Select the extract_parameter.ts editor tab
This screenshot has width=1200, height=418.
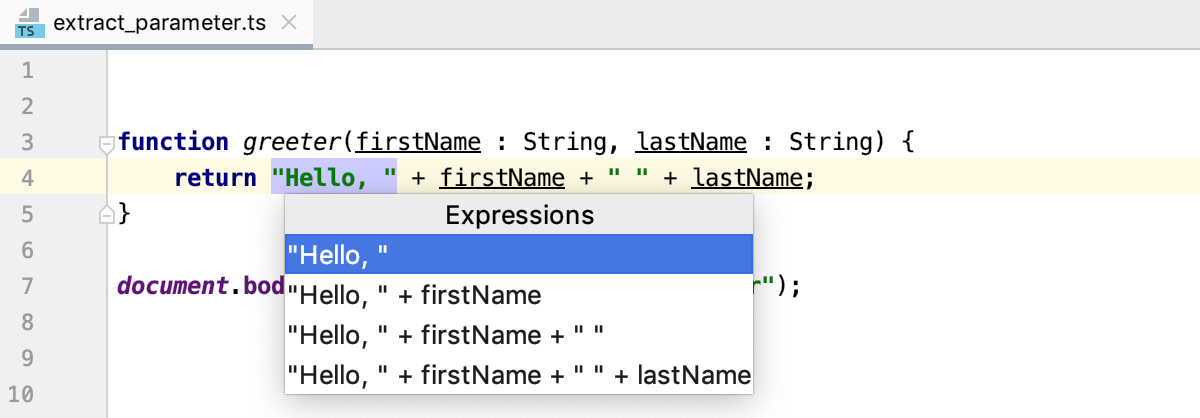tap(159, 23)
